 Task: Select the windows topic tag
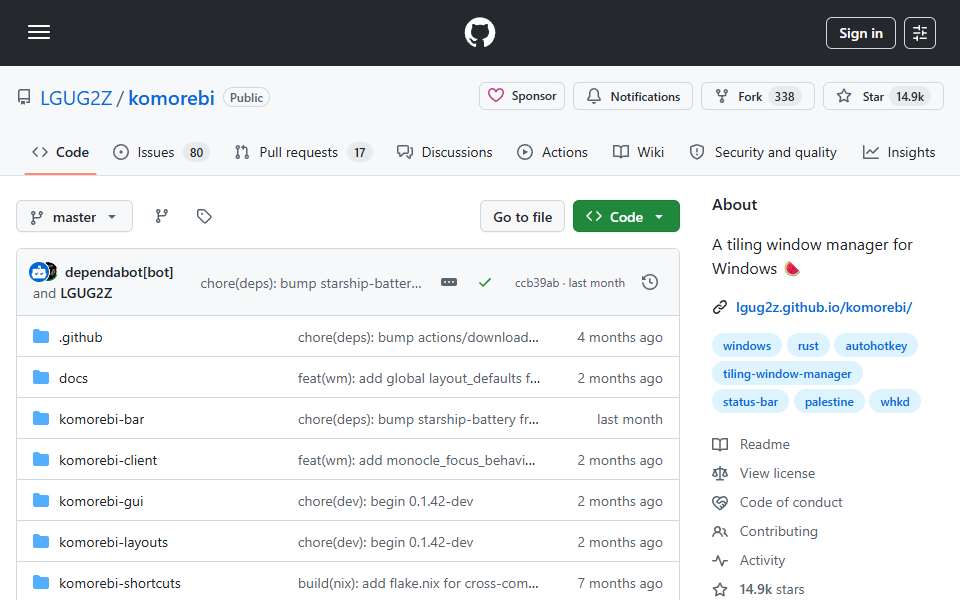coord(746,346)
